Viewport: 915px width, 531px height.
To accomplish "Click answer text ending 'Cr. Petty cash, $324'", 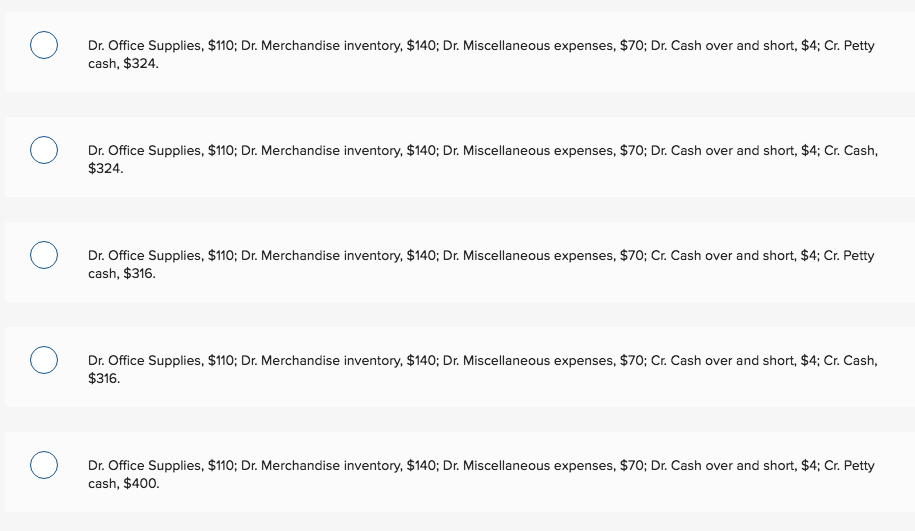I will pyautogui.click(x=480, y=55).
